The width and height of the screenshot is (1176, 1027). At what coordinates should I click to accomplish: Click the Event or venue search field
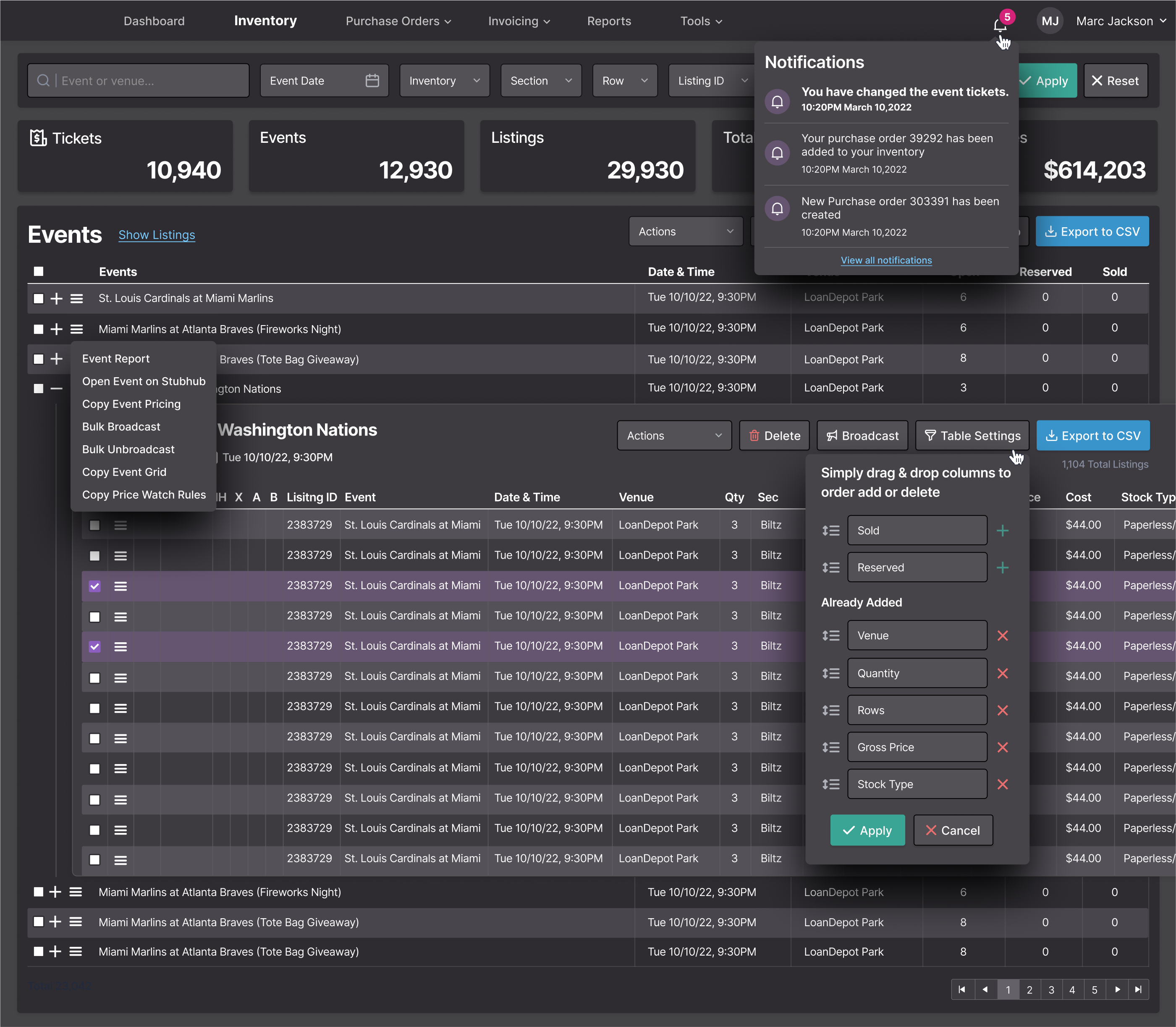click(139, 81)
